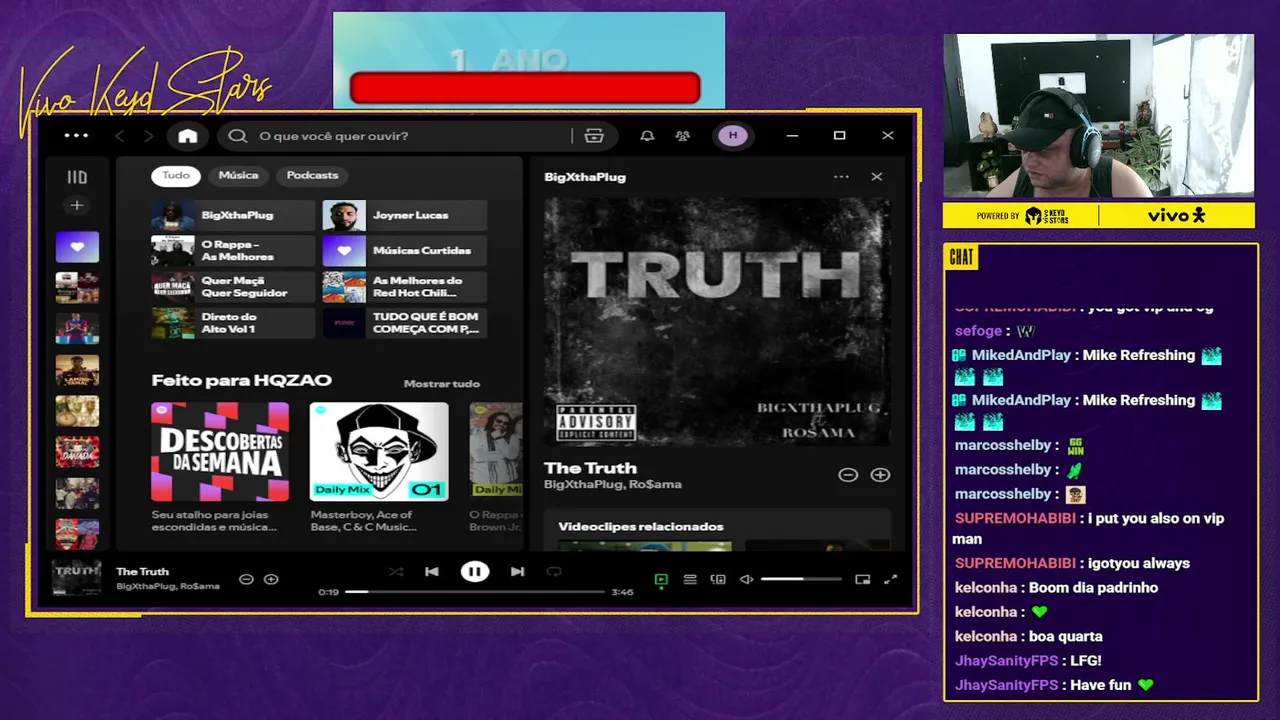Open the Spotify Home button

click(x=188, y=136)
